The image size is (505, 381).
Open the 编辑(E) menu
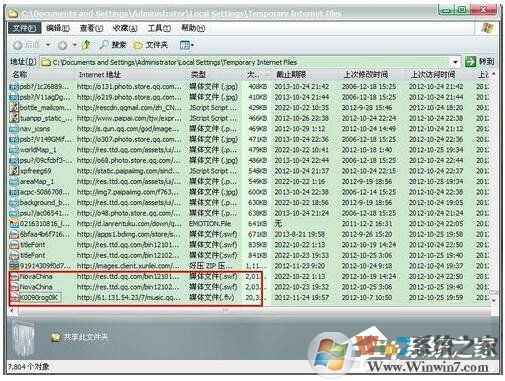pyautogui.click(x=58, y=28)
